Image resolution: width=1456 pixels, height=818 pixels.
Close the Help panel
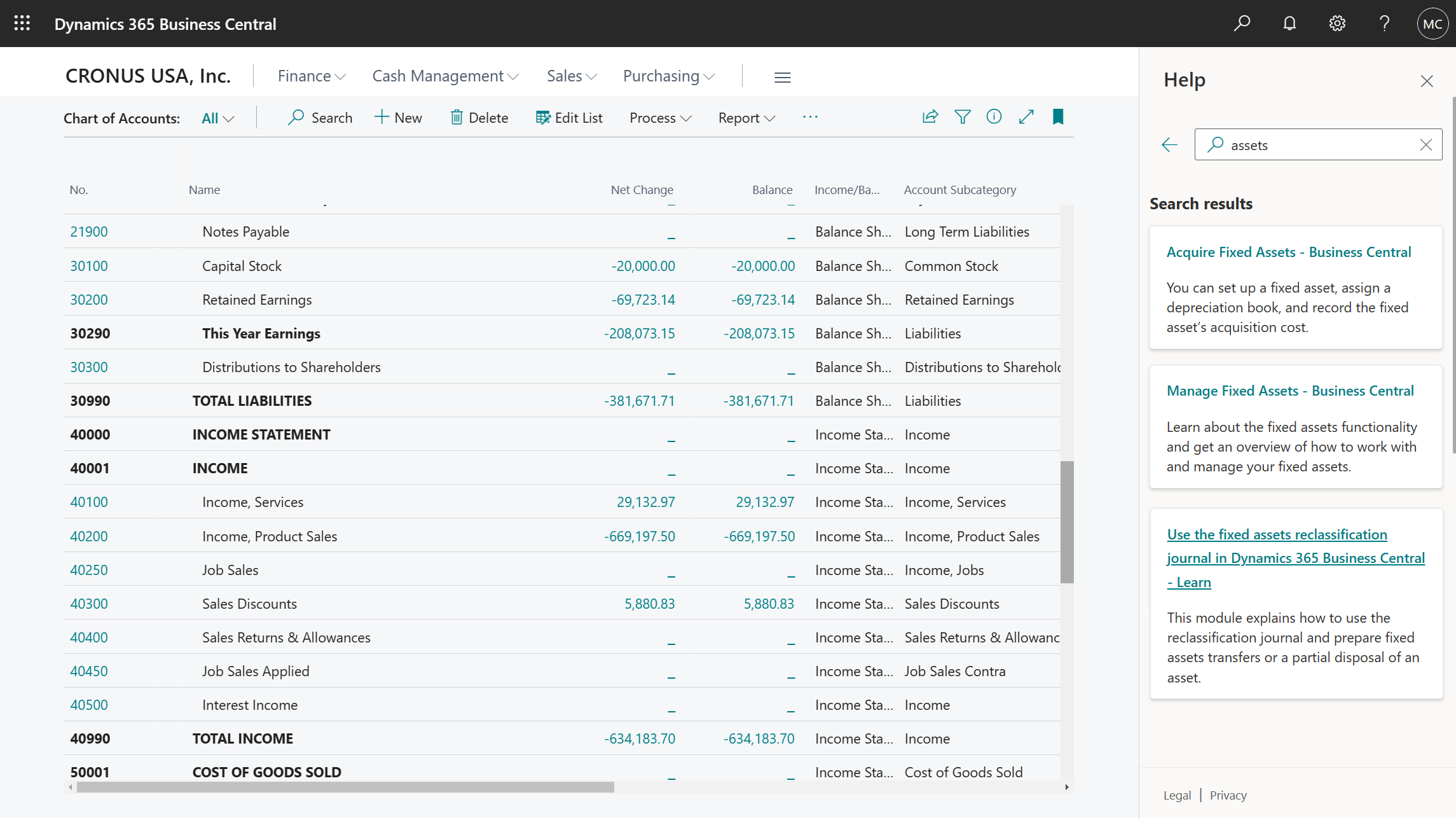pos(1427,80)
